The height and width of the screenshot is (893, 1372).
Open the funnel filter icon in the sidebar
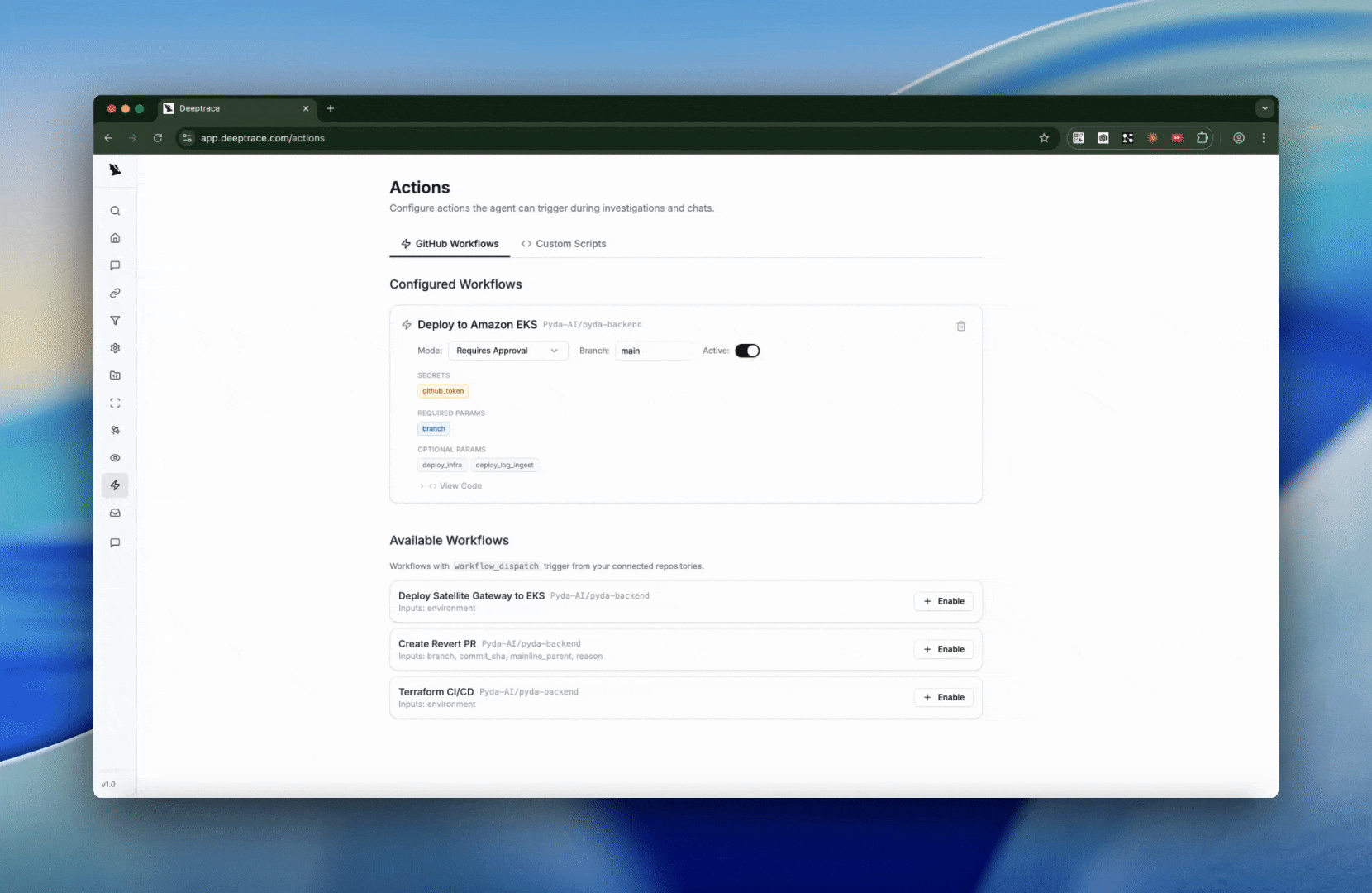pos(115,320)
